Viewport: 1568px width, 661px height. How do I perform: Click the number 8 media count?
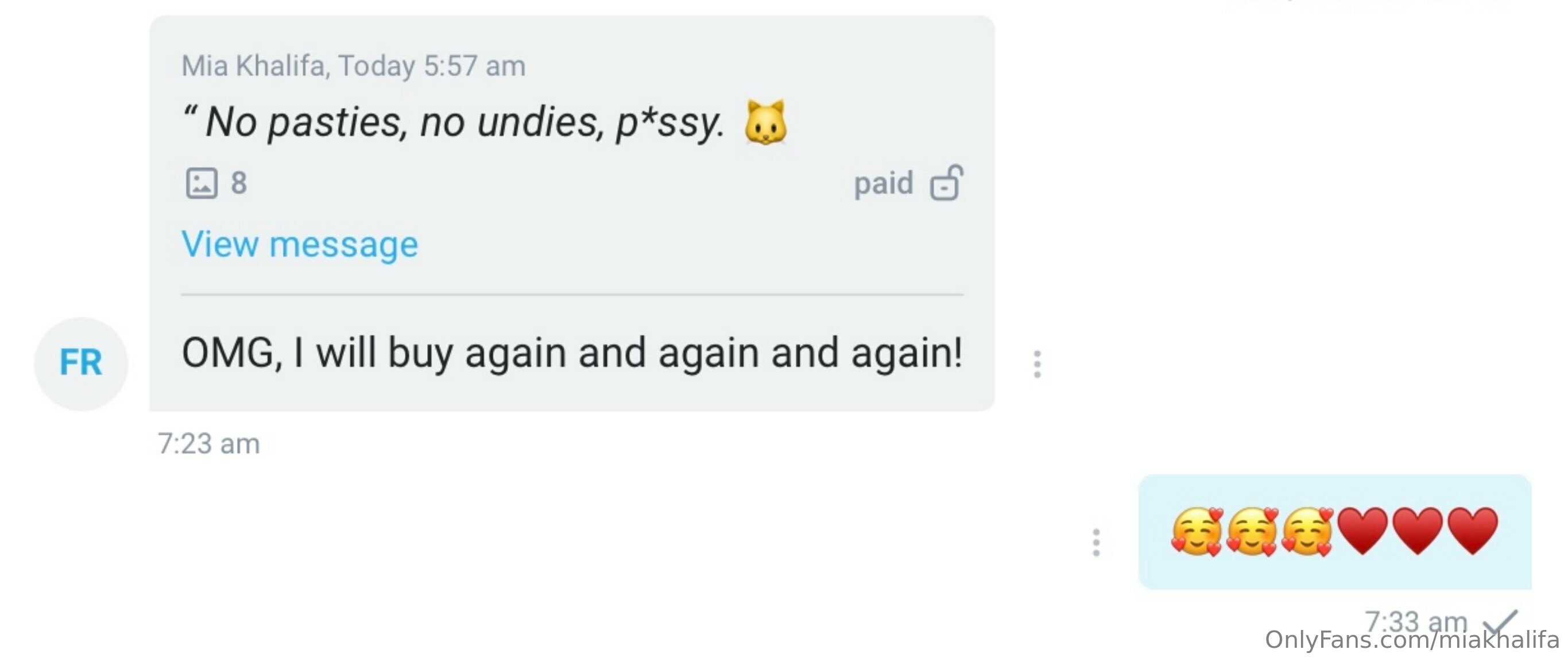pyautogui.click(x=239, y=183)
